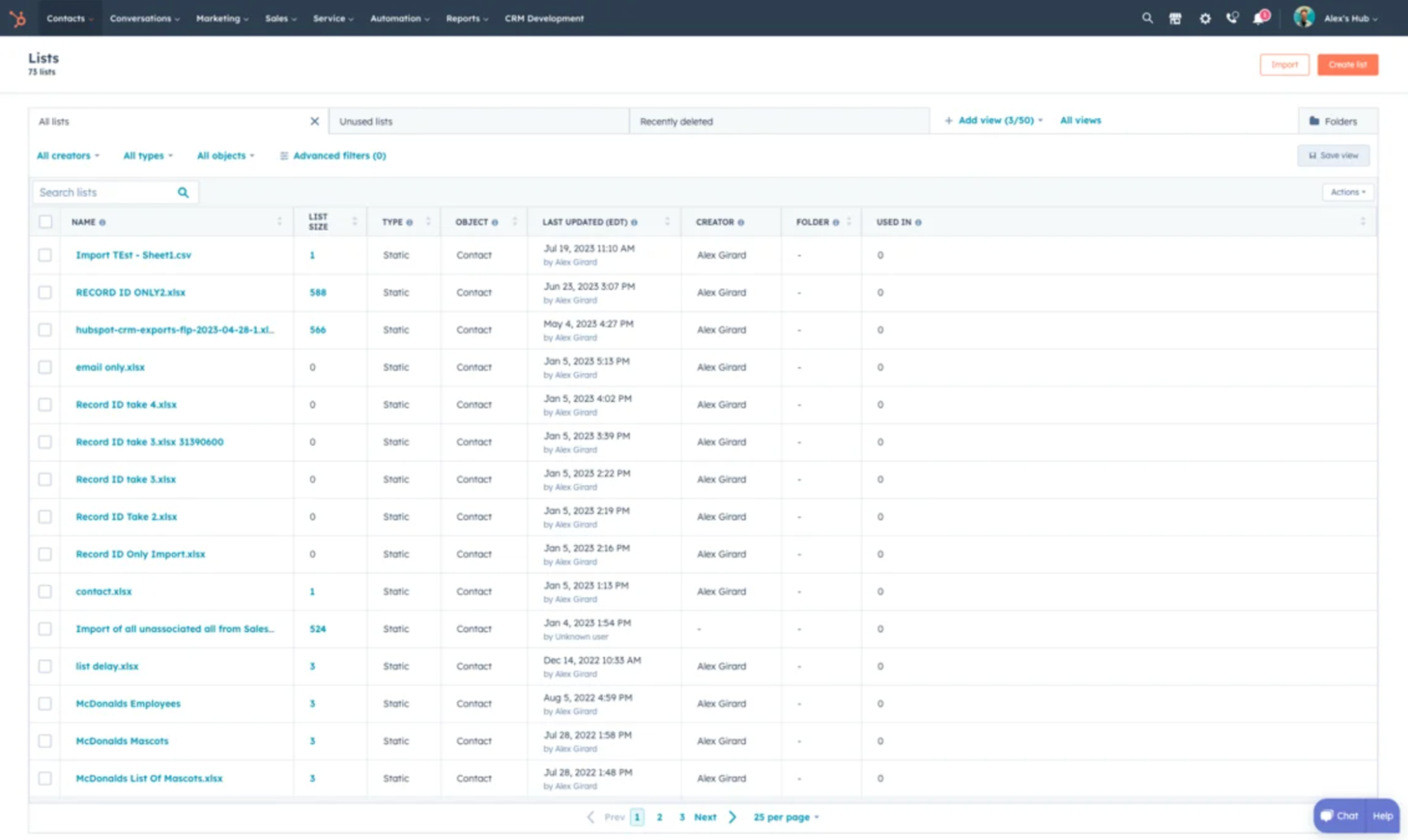Open the Chat widget
Image resolution: width=1408 pixels, height=840 pixels.
click(x=1339, y=815)
